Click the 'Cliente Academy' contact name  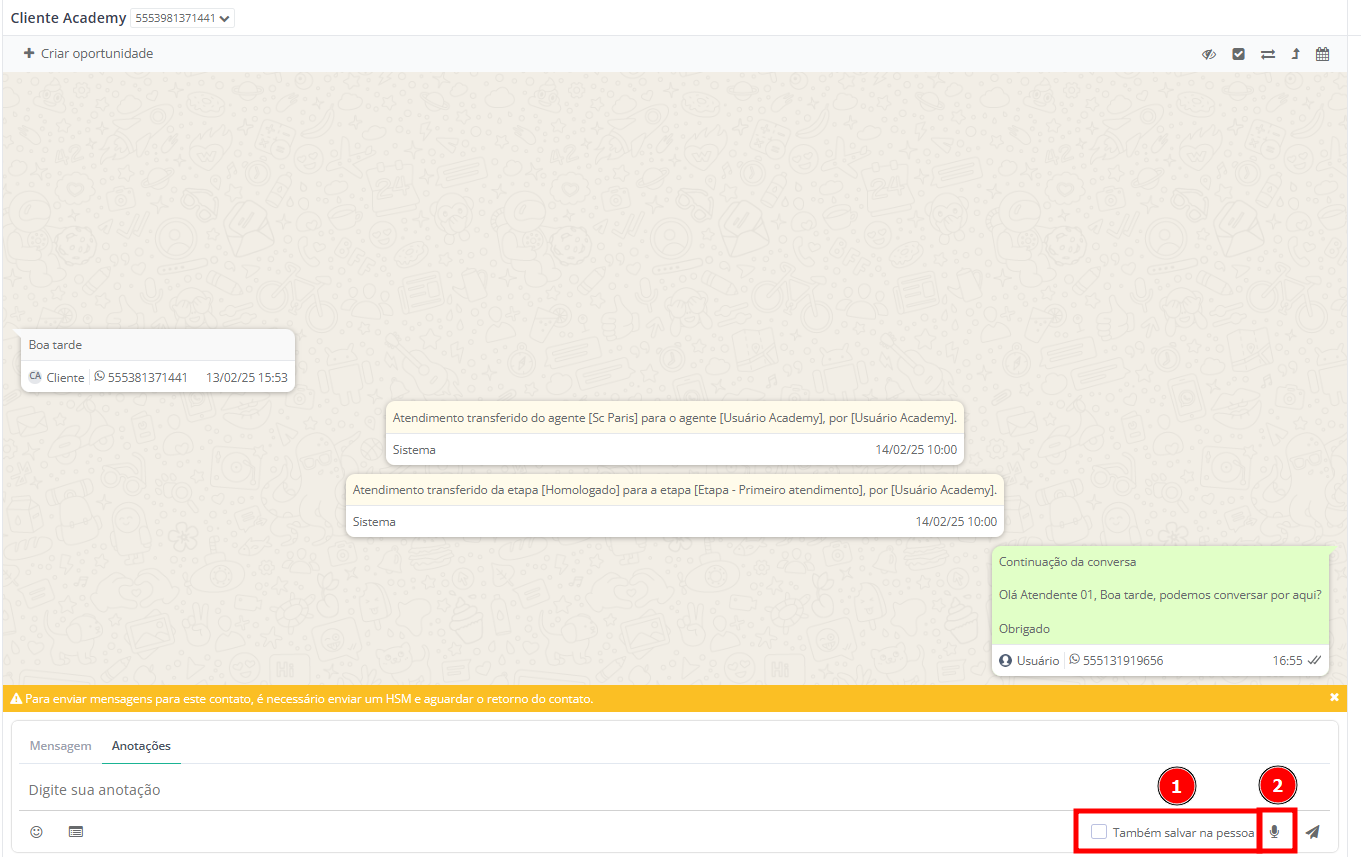(x=68, y=18)
